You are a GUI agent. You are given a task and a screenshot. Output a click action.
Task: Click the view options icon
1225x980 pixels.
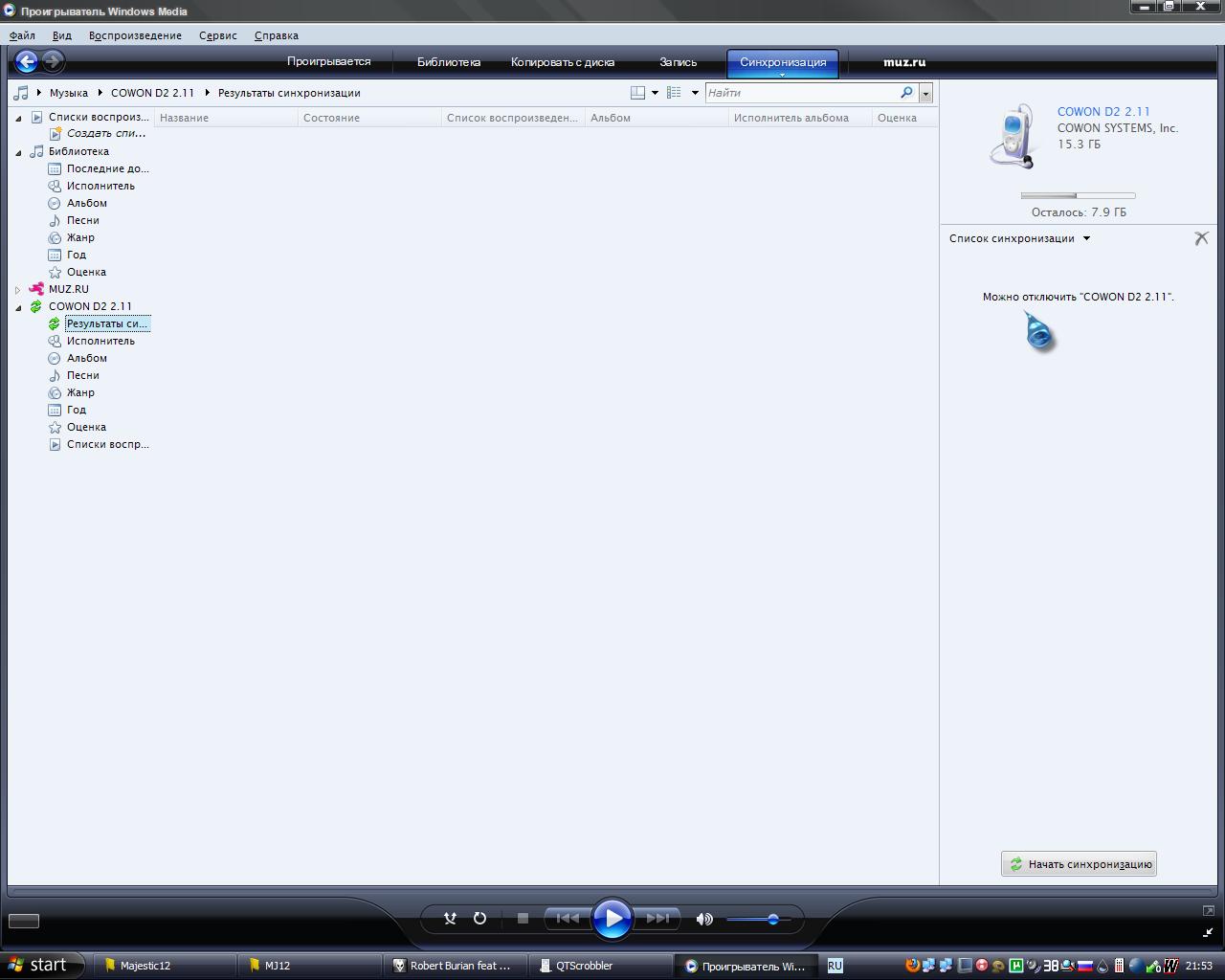(x=674, y=93)
